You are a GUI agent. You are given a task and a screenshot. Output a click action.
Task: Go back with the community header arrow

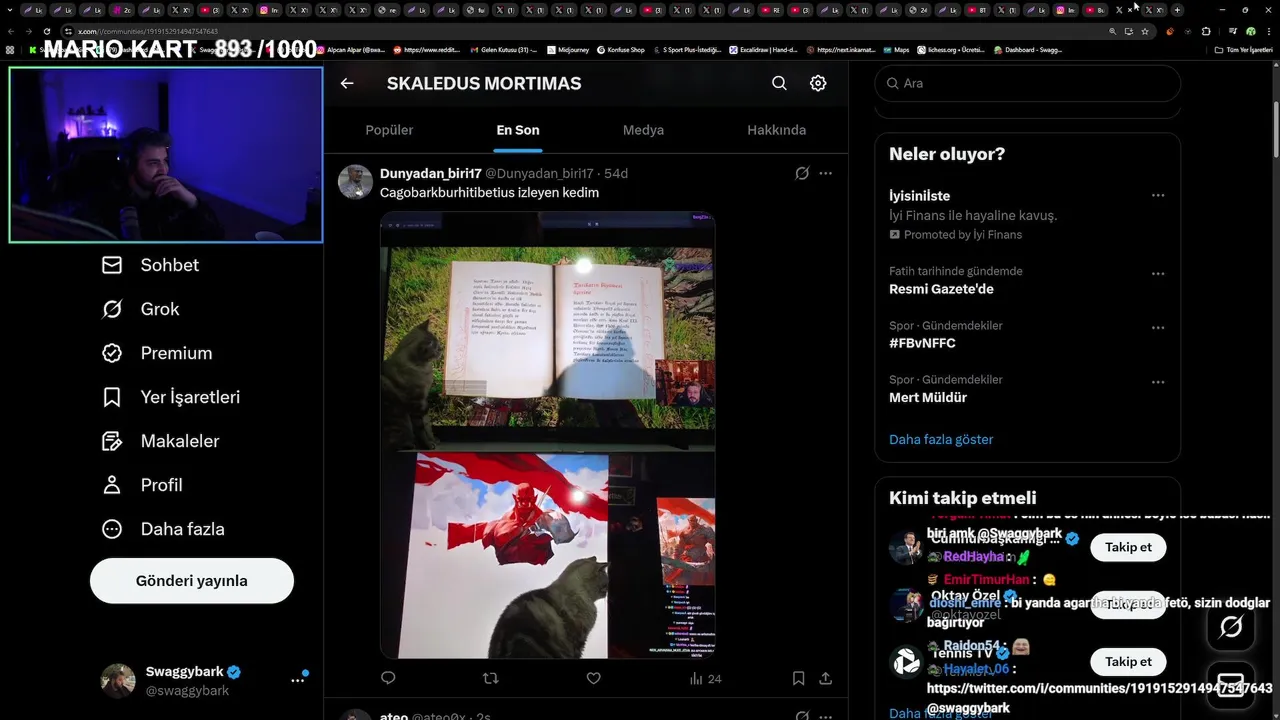347,83
